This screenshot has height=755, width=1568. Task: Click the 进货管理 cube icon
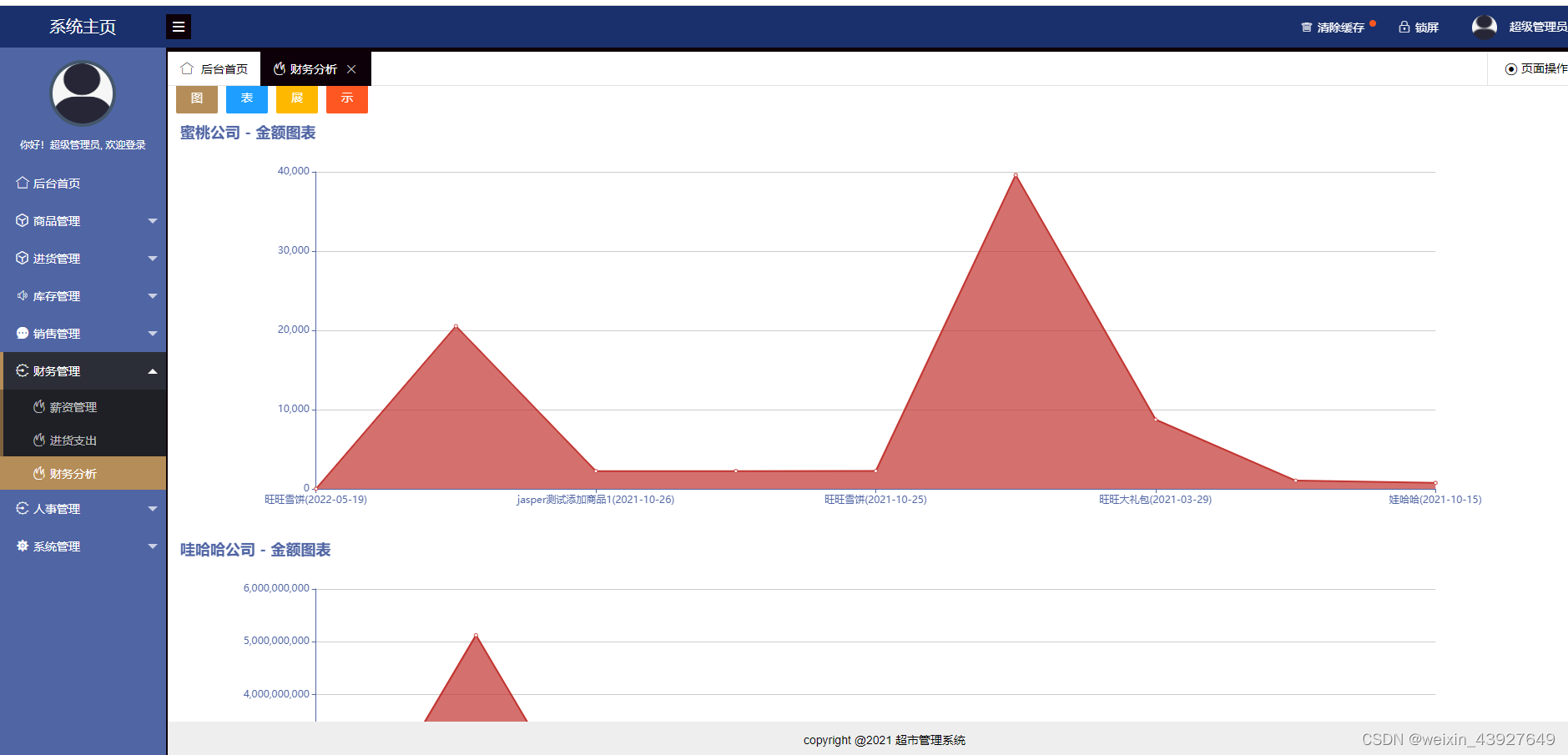pos(23,258)
